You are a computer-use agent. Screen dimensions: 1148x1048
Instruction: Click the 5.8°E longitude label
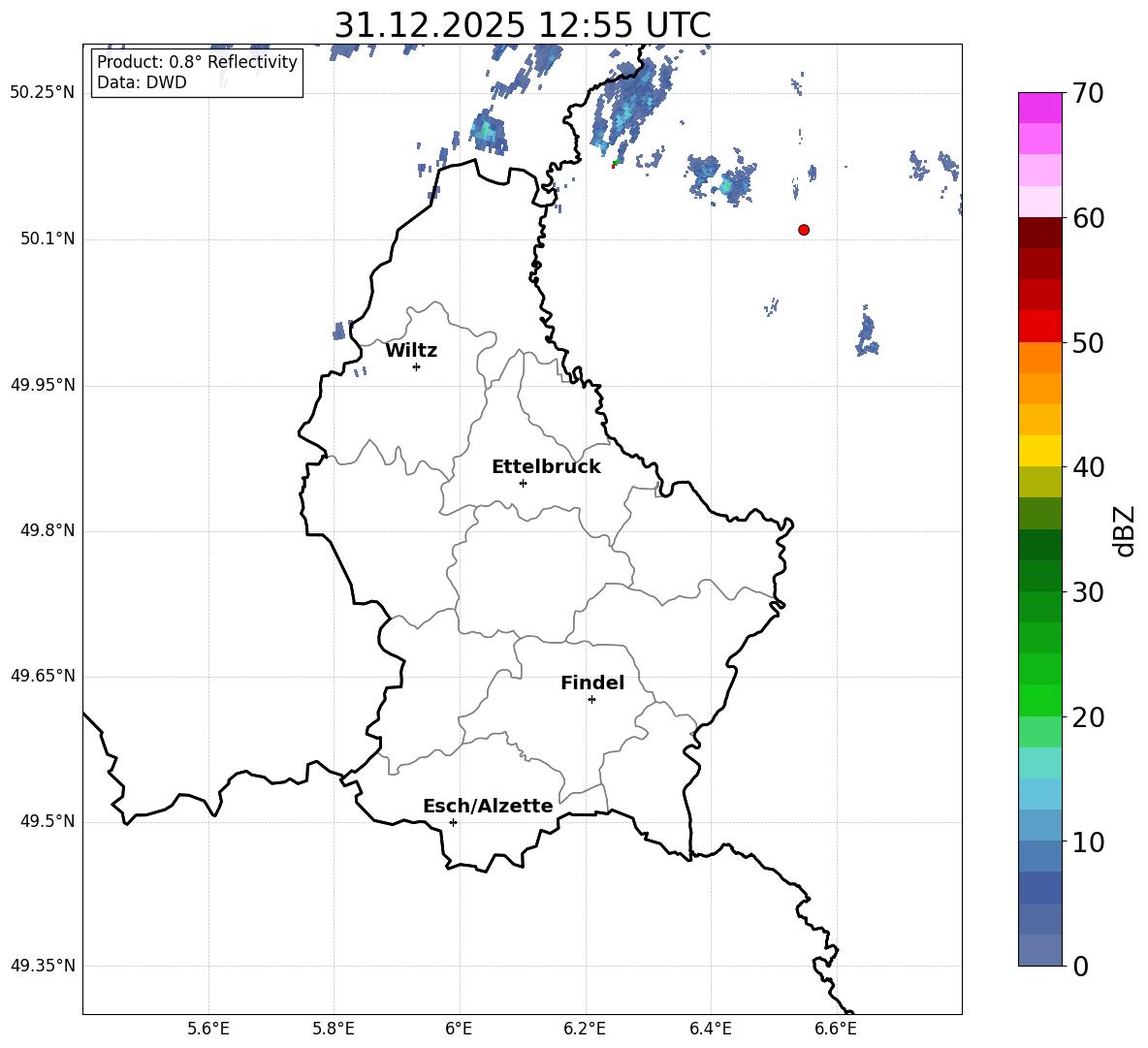tap(334, 1029)
